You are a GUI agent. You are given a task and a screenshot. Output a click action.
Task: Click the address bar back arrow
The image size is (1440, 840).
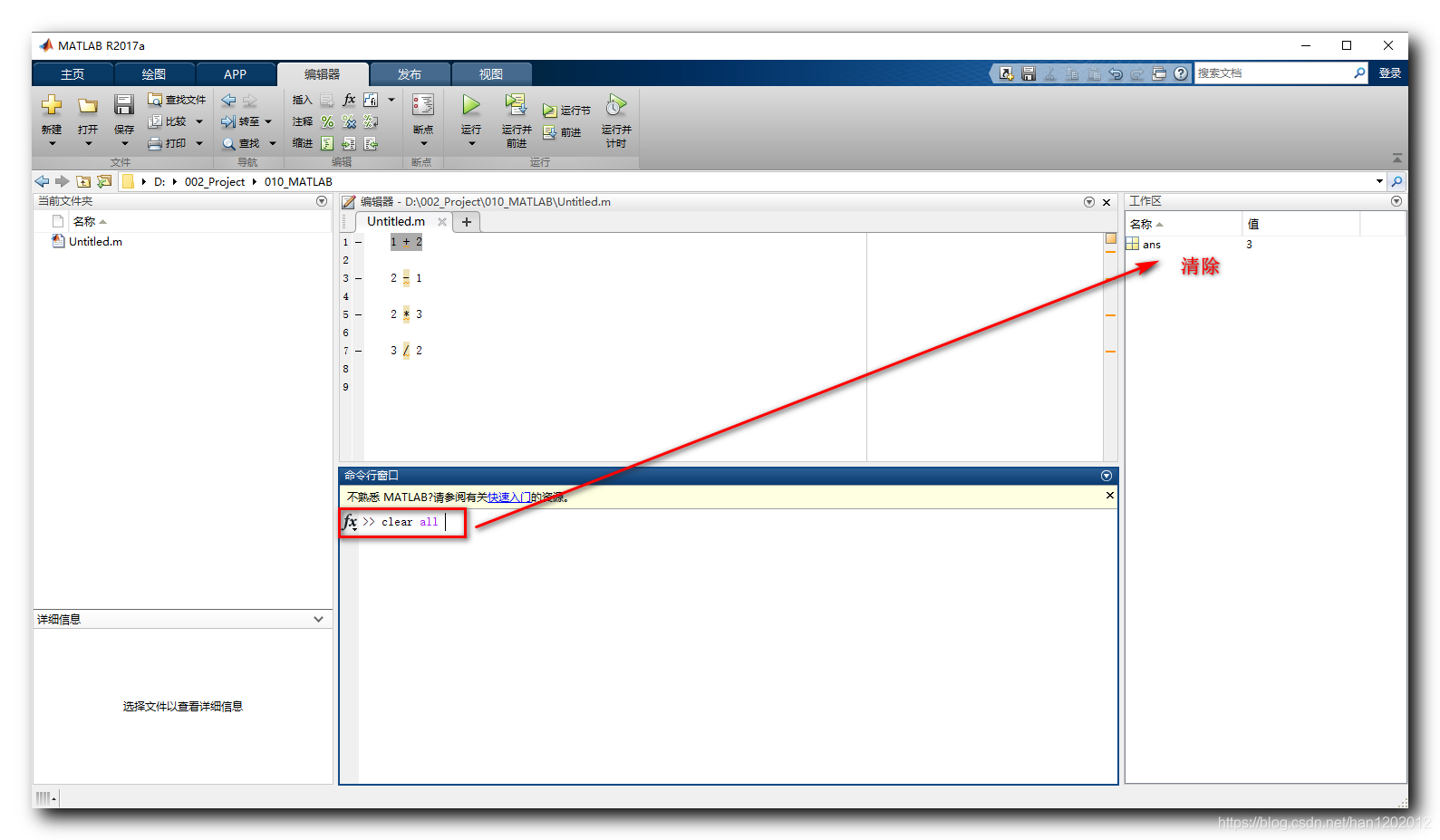[43, 181]
